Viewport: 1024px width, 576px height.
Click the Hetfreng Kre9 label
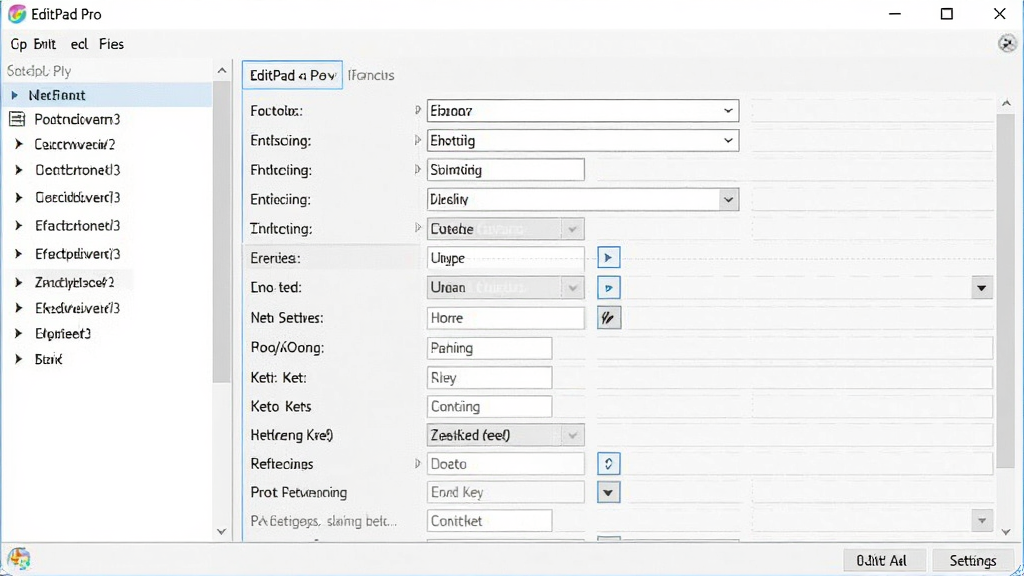(291, 435)
